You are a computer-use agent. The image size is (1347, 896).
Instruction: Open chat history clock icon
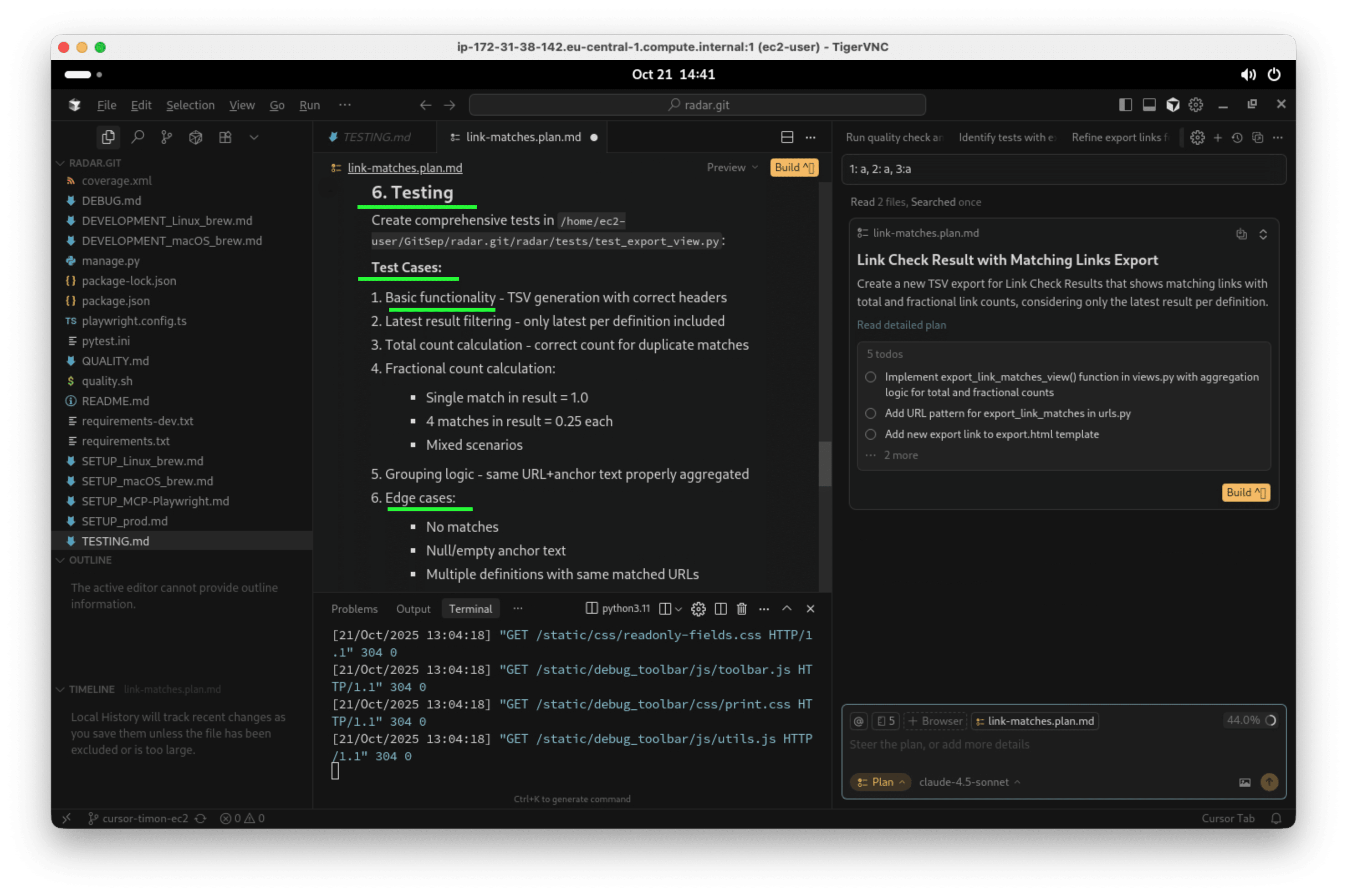click(1237, 137)
